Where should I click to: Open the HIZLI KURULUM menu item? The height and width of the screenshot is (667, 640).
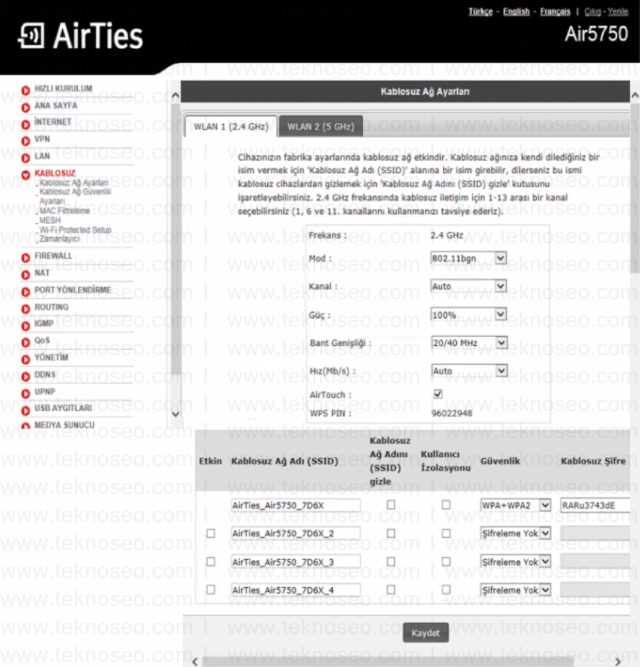pyautogui.click(x=63, y=88)
